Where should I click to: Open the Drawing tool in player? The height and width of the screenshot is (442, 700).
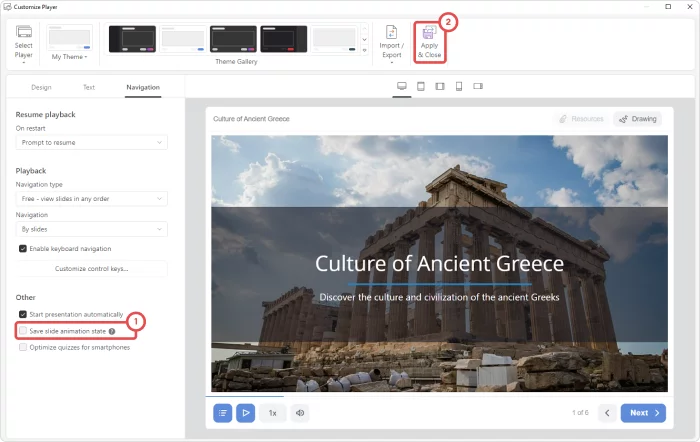[x=637, y=118]
